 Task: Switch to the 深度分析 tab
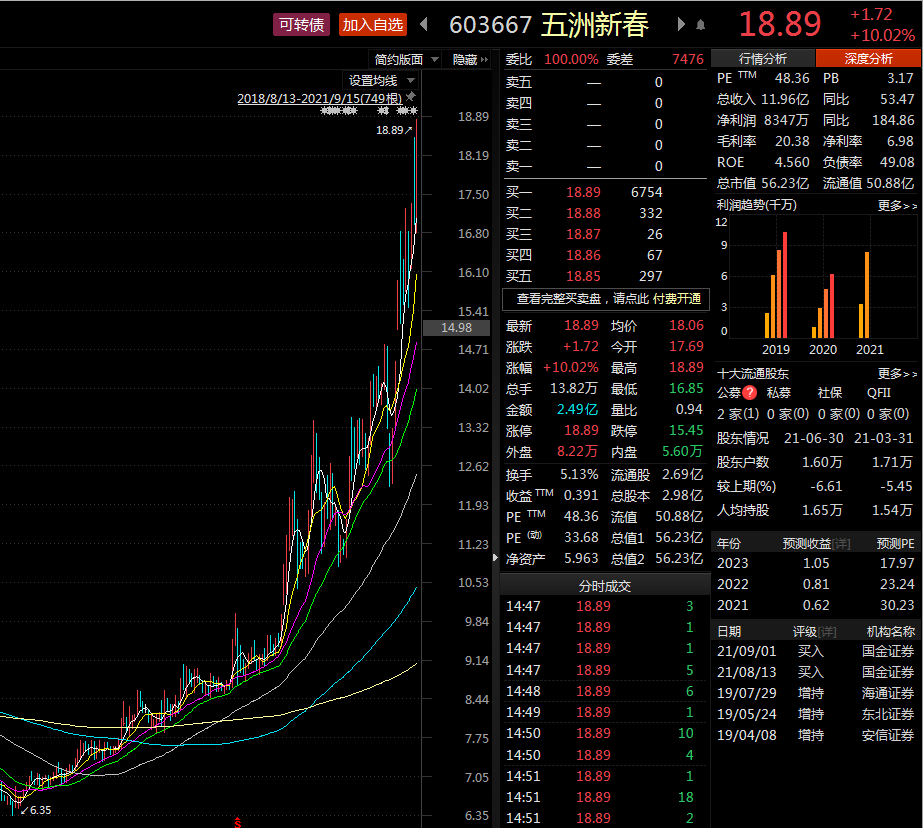[868, 58]
